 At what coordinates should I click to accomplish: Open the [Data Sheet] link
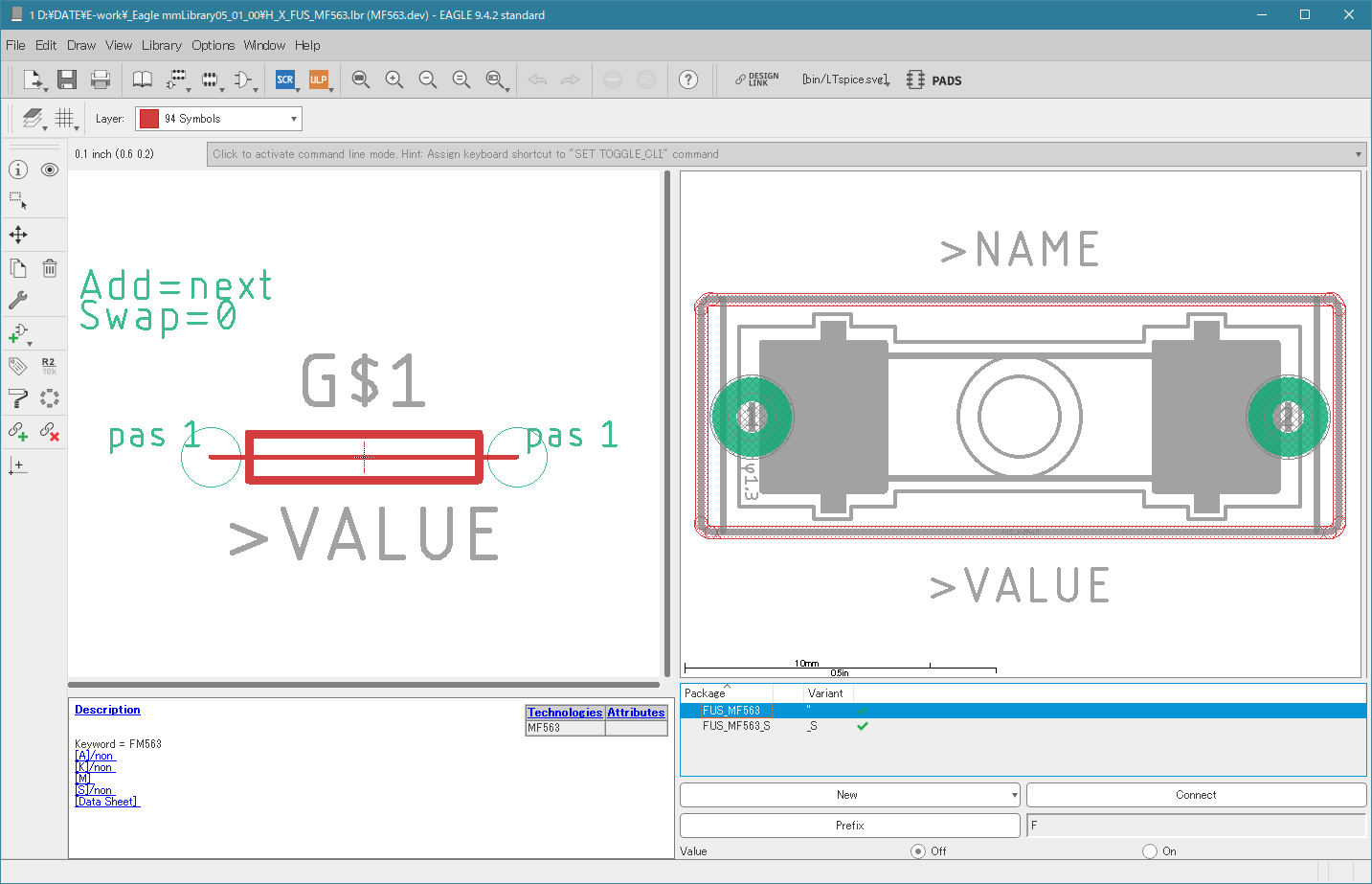[107, 802]
